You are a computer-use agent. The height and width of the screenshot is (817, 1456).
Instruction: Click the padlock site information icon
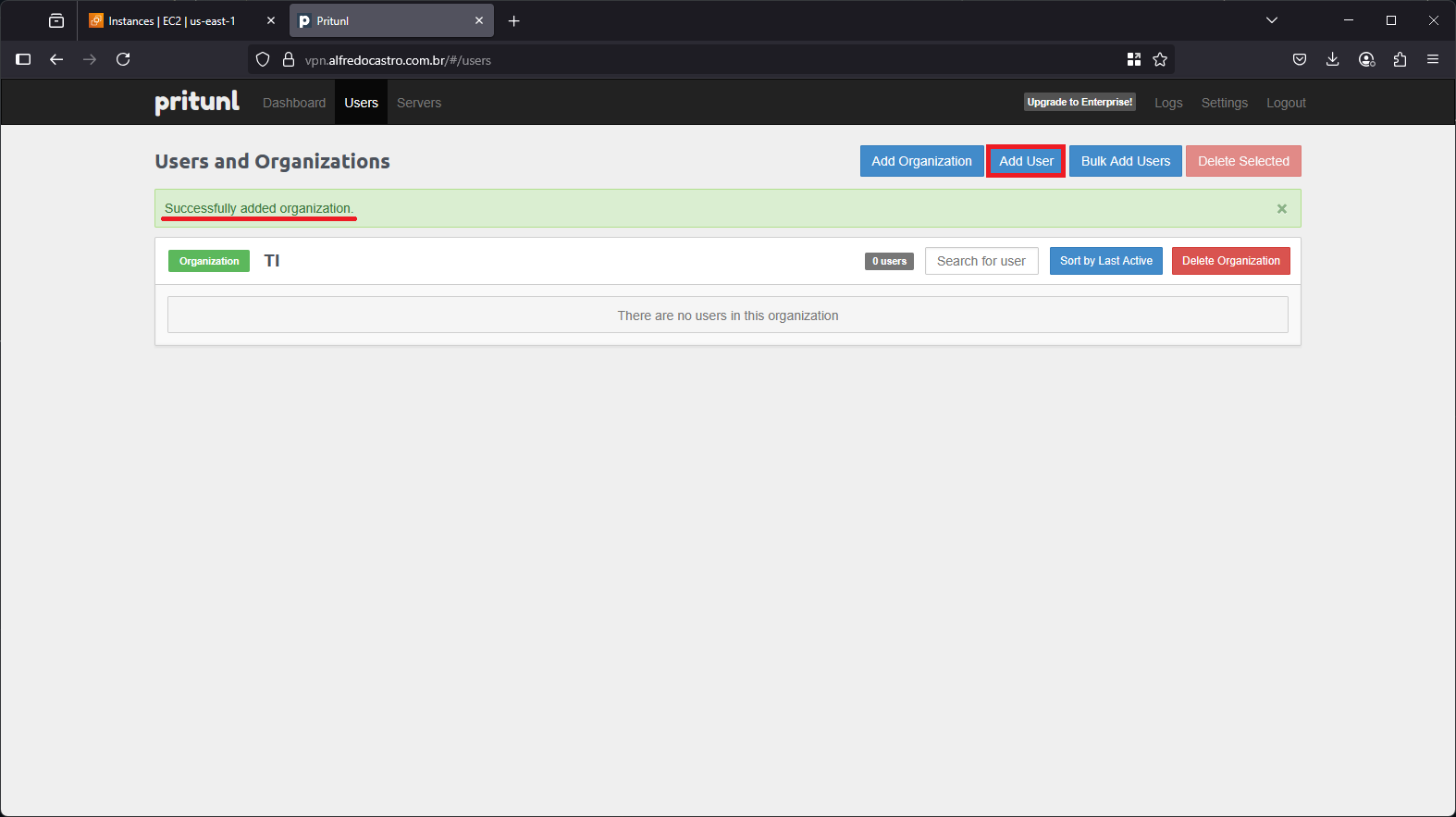[289, 59]
